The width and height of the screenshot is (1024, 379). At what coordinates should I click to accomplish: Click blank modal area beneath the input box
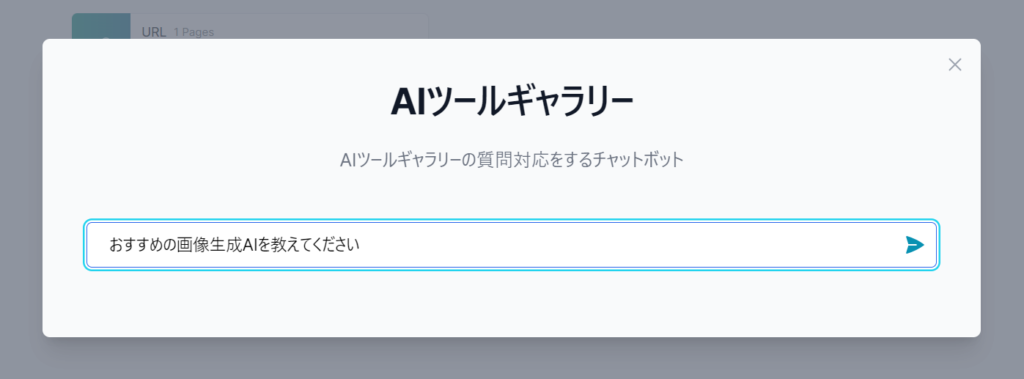(x=511, y=302)
